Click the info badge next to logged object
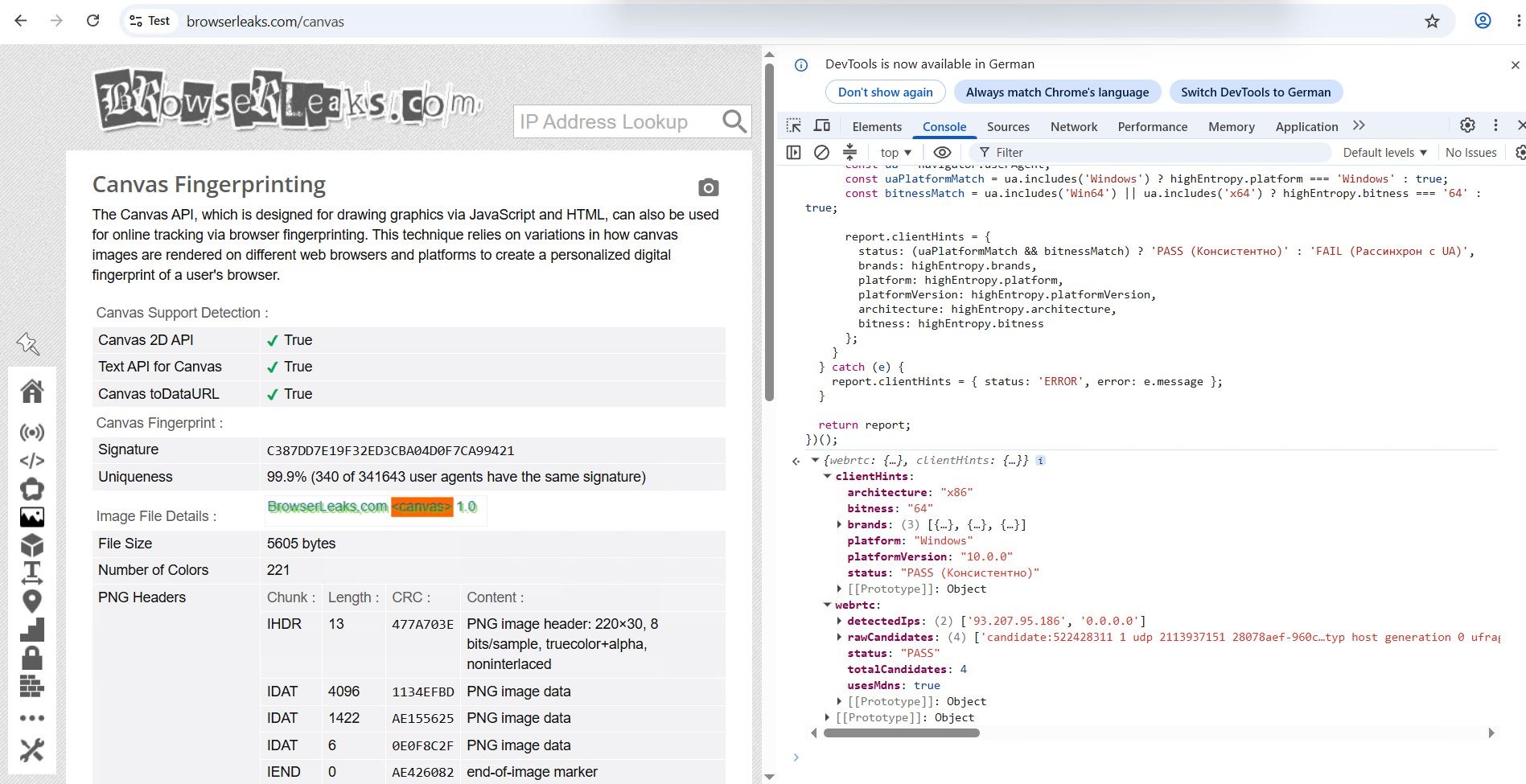This screenshot has height=784, width=1526. click(1040, 461)
